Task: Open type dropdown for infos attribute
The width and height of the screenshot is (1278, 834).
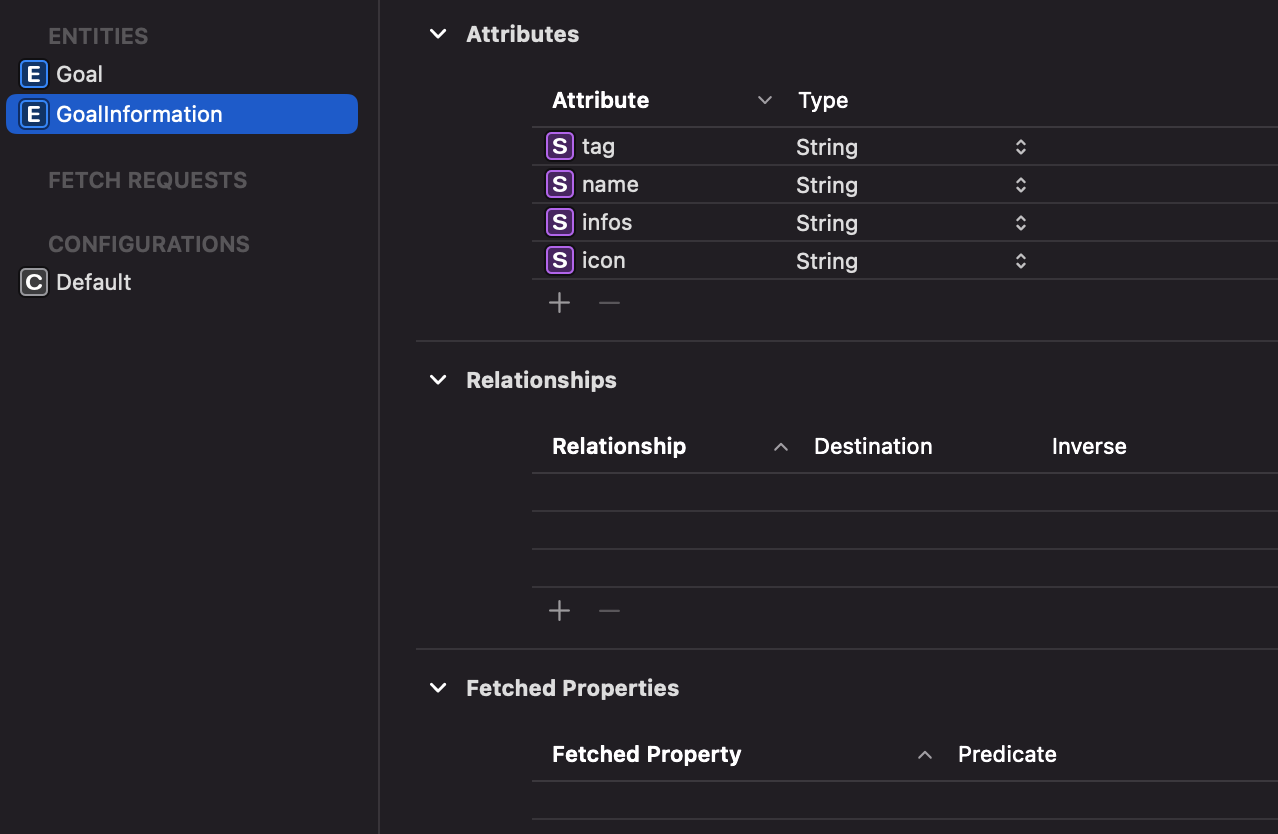Action: point(1020,223)
